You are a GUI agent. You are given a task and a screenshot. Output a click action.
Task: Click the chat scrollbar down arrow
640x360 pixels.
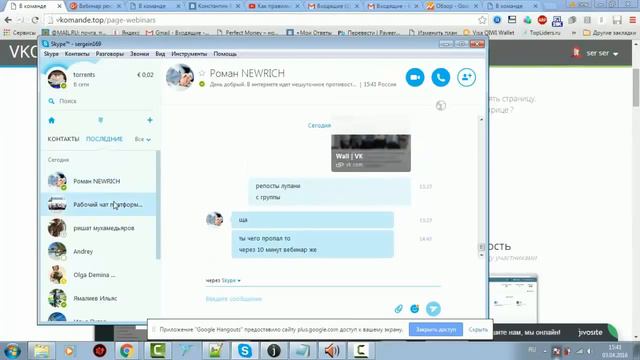481,255
